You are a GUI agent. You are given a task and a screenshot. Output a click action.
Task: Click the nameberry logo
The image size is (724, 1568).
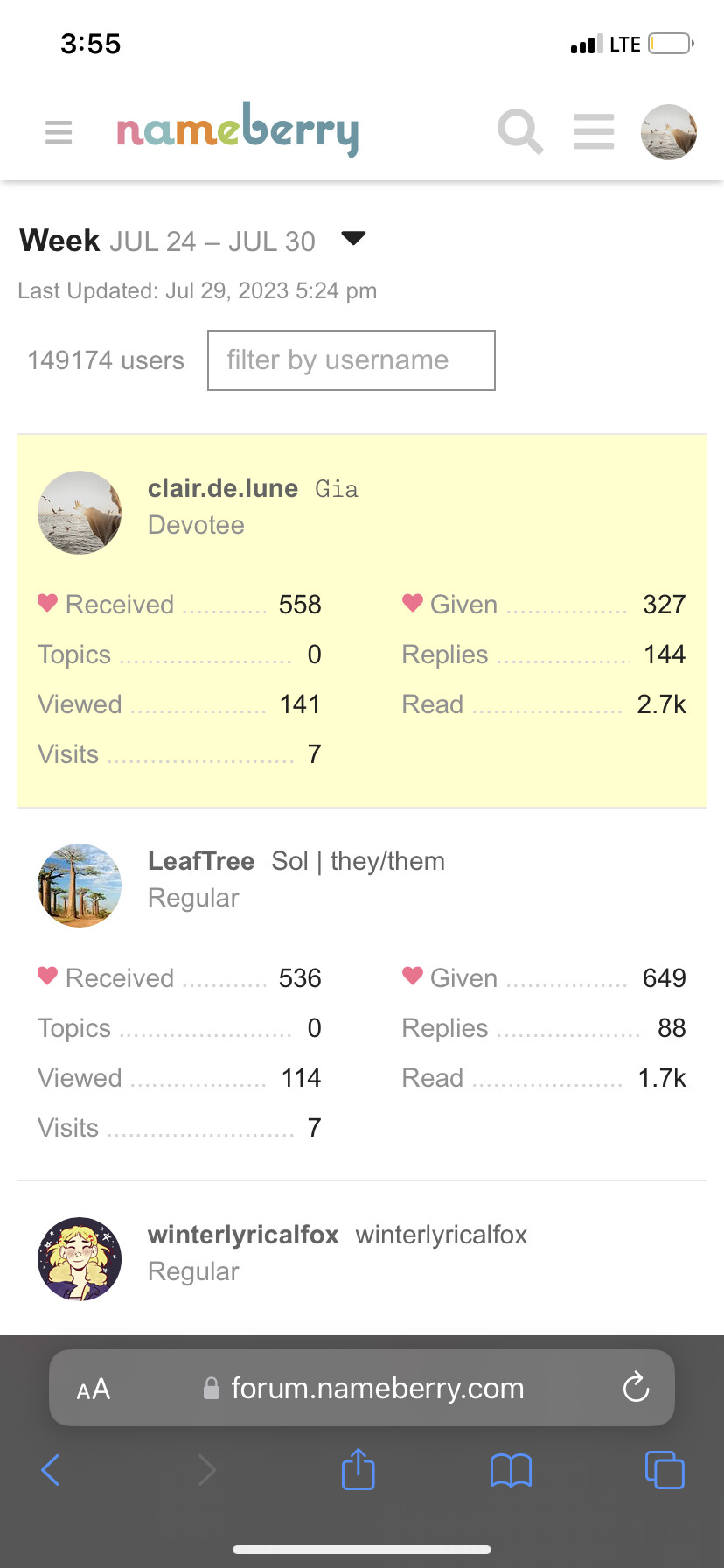[238, 129]
